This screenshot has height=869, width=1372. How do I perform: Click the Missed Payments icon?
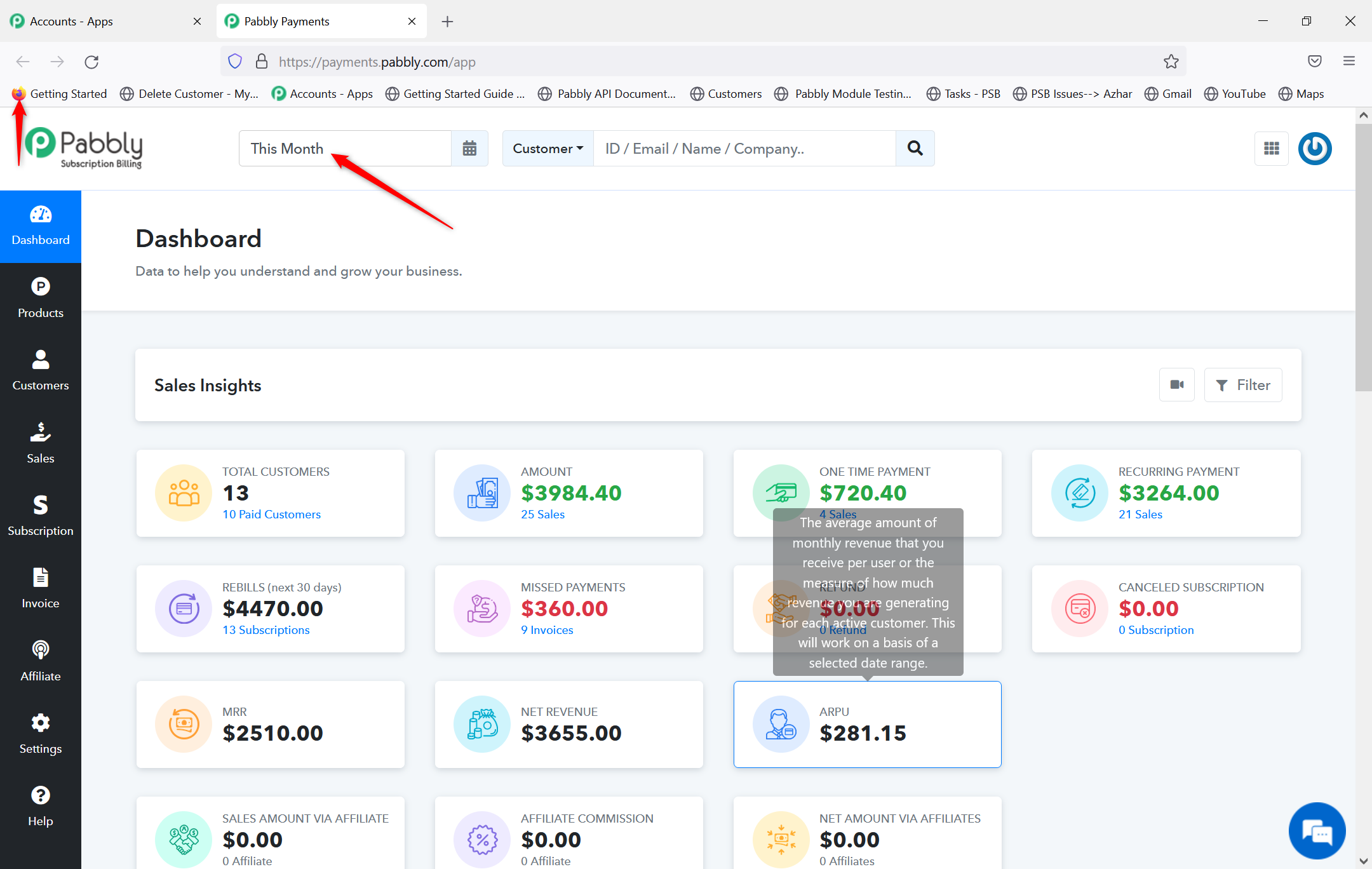(482, 609)
